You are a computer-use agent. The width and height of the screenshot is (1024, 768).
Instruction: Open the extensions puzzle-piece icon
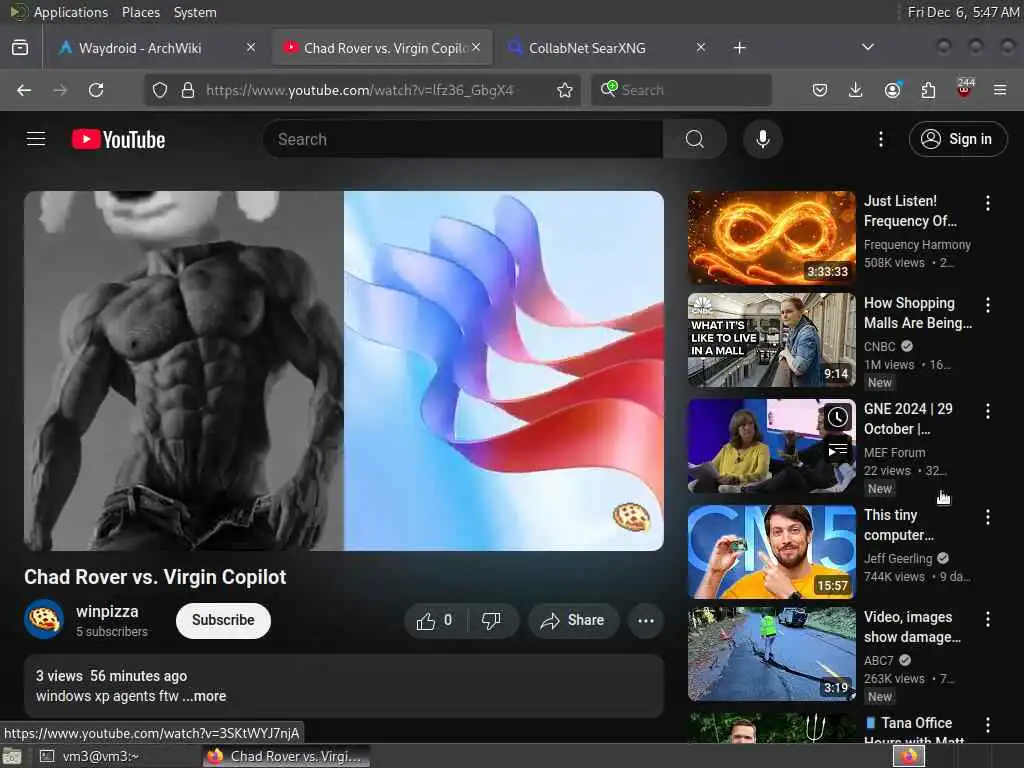coord(928,90)
